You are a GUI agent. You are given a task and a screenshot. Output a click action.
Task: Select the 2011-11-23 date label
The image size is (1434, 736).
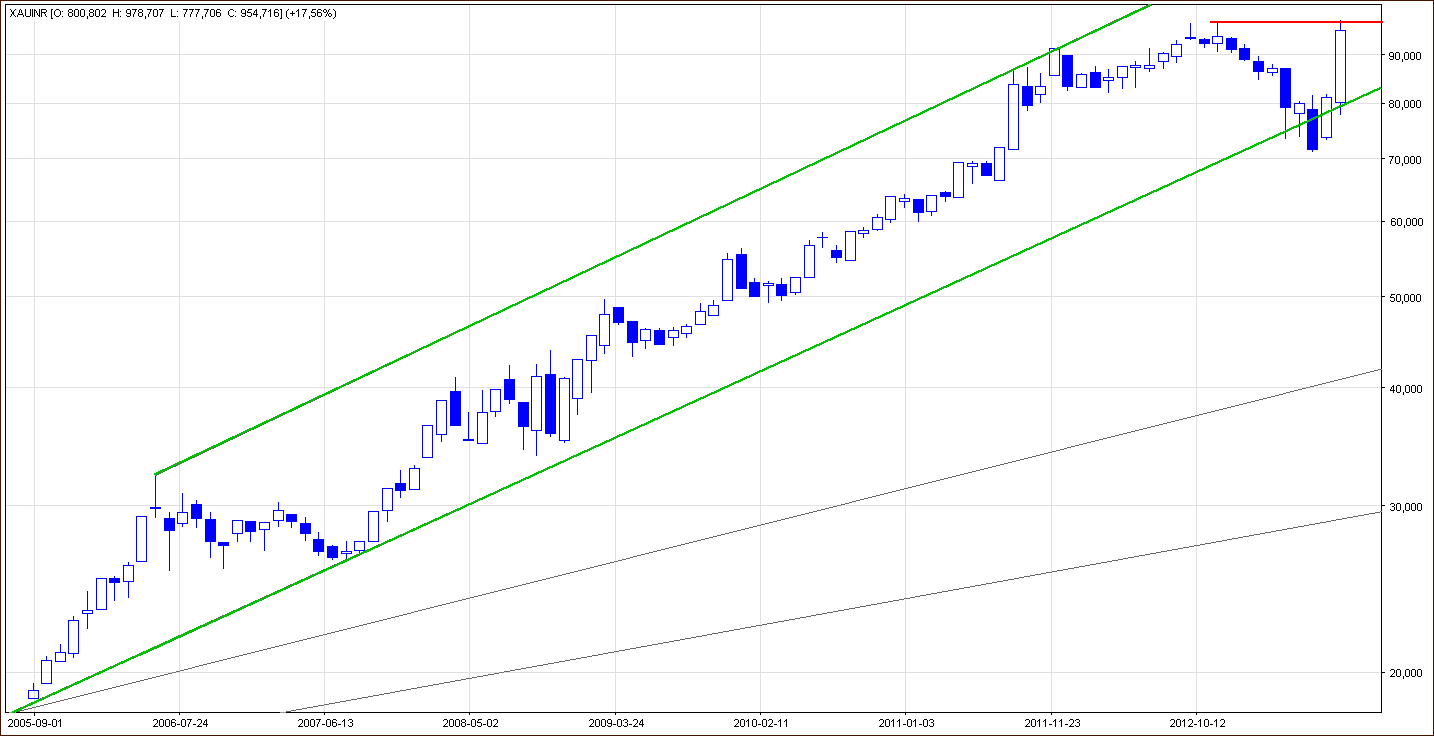point(1051,722)
